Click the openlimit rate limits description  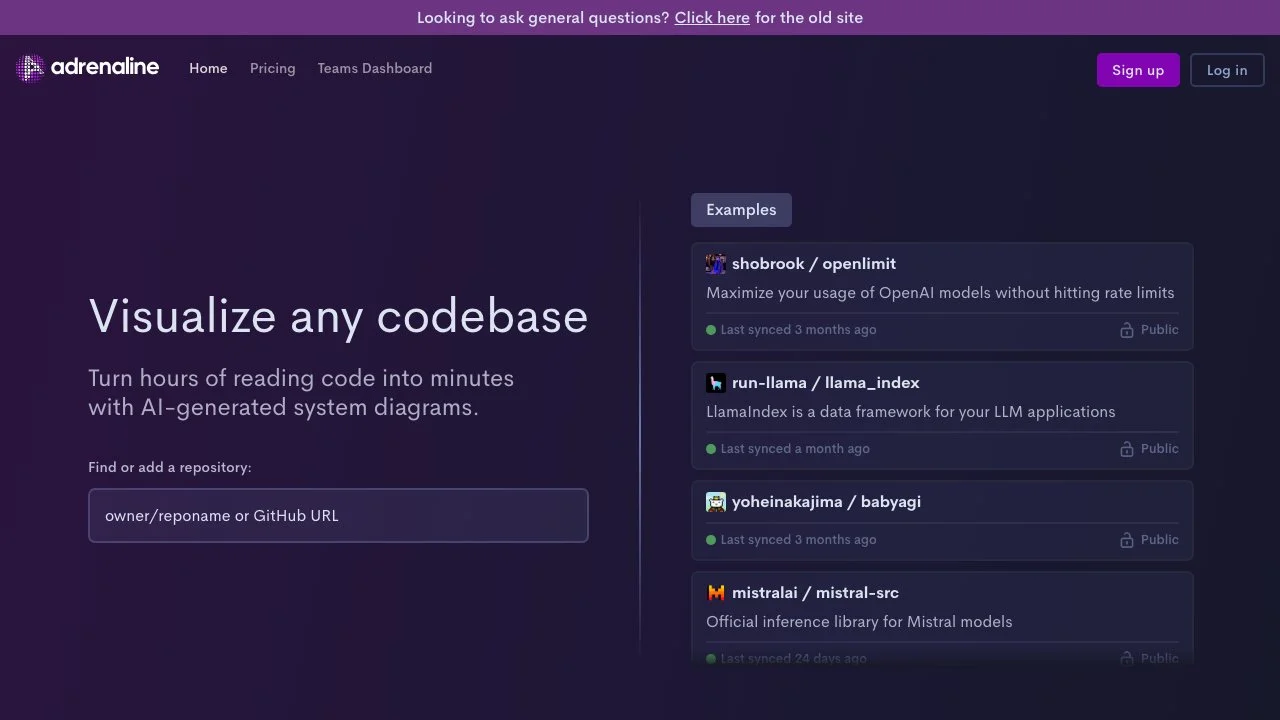tap(940, 293)
